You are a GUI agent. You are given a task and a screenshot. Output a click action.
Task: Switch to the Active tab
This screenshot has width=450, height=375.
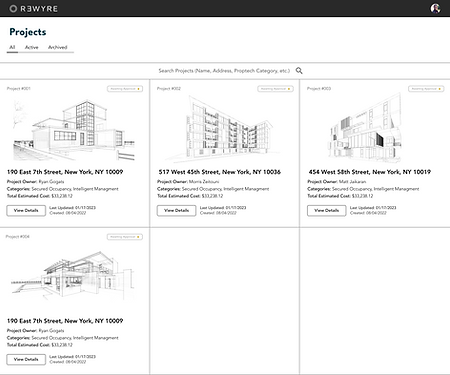[x=32, y=47]
